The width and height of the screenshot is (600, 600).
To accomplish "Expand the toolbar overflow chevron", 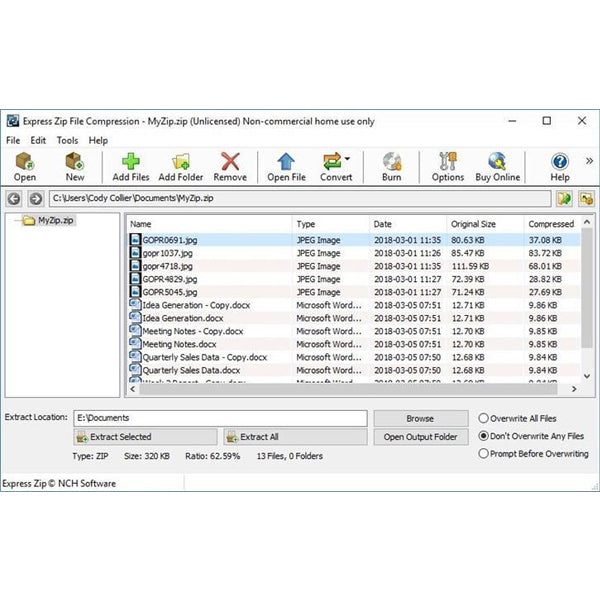I will (x=589, y=160).
